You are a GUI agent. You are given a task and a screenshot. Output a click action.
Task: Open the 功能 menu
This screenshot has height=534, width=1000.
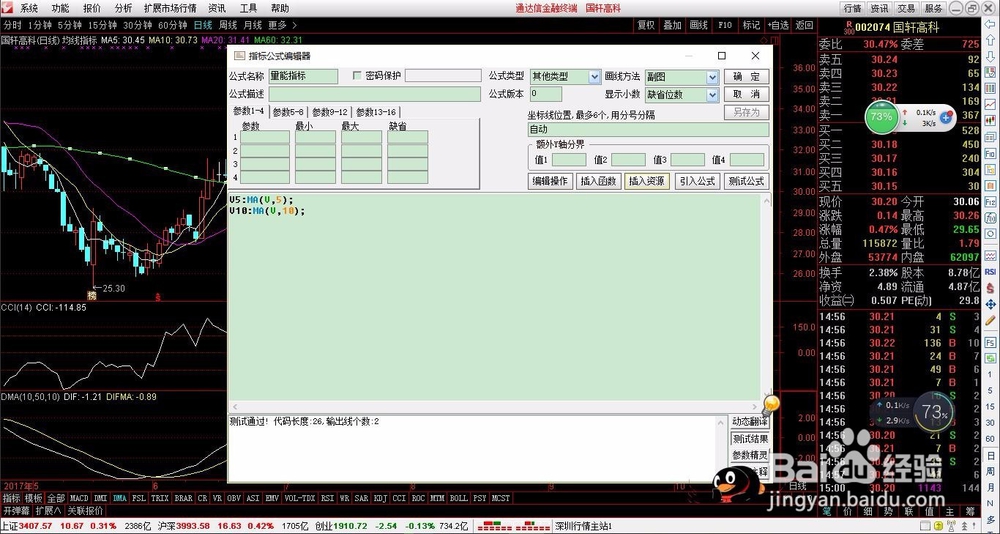point(61,8)
